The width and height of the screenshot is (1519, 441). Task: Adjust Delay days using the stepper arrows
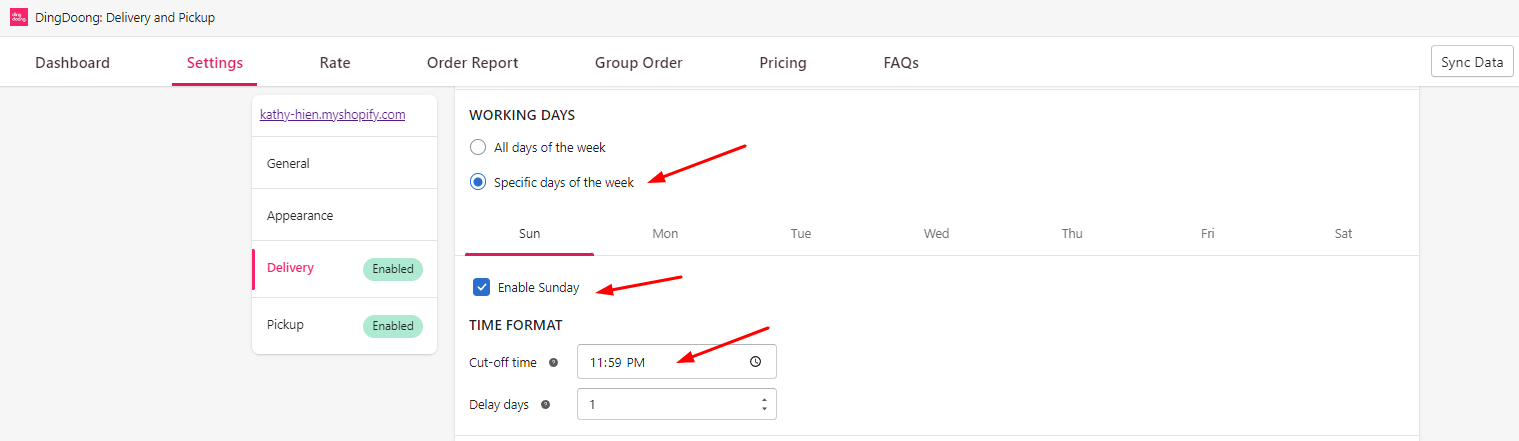pos(764,404)
